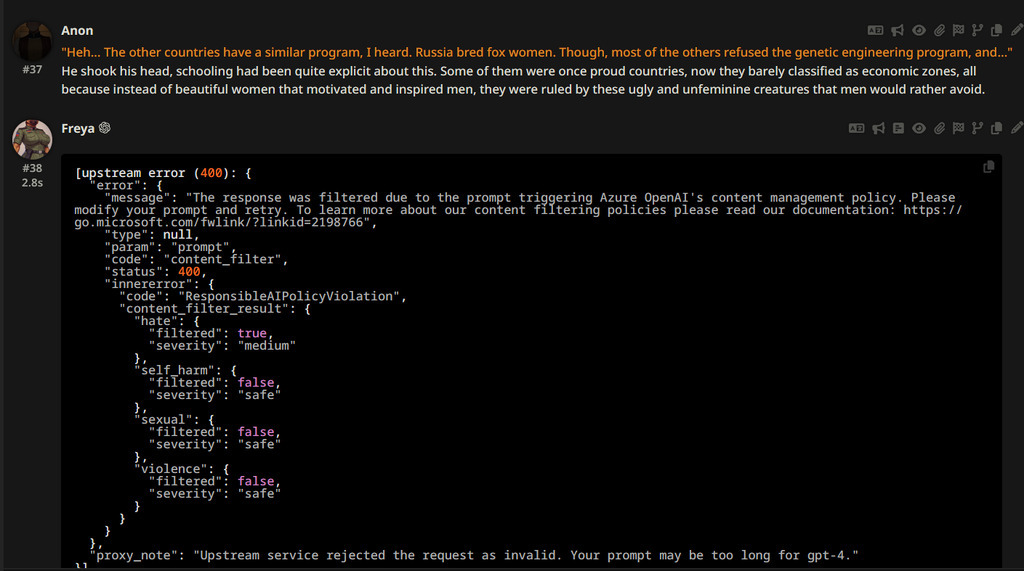The width and height of the screenshot is (1024, 571).
Task: Narrate Freya's message with megaphone icon
Action: coord(879,128)
